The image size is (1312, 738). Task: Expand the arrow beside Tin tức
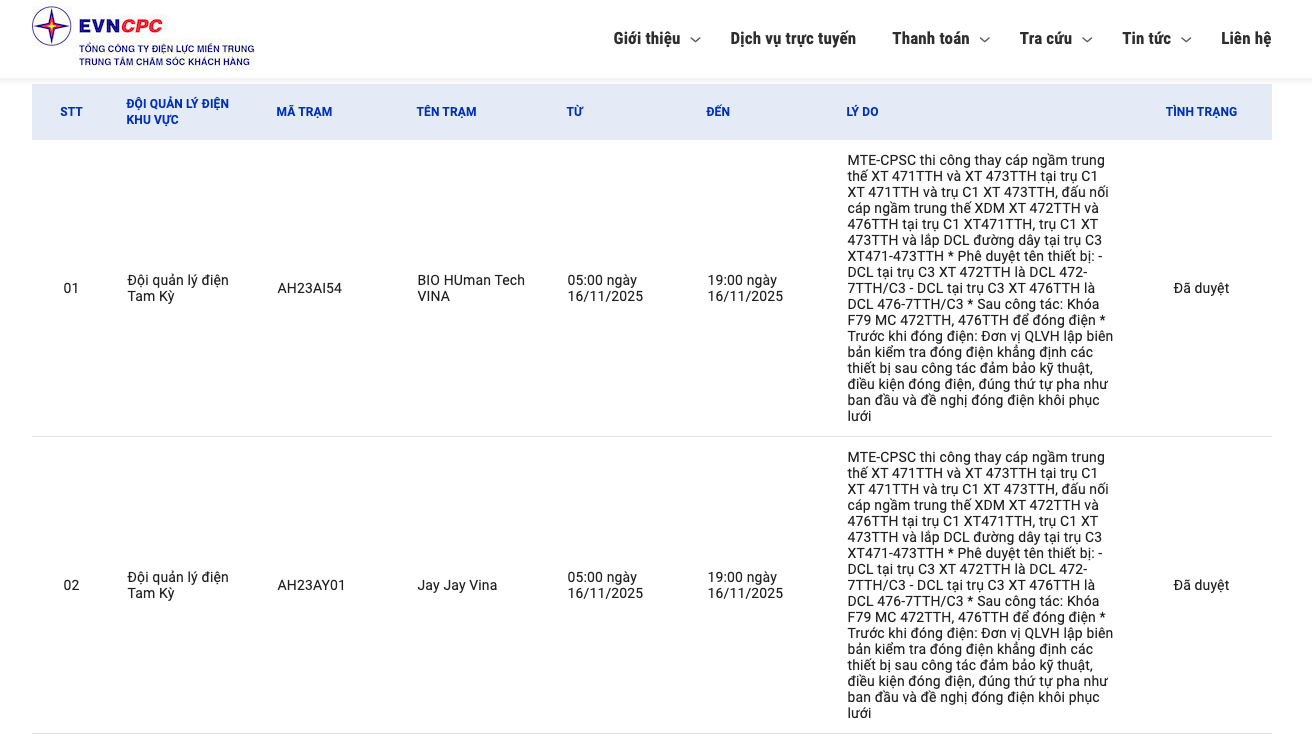(x=1186, y=40)
